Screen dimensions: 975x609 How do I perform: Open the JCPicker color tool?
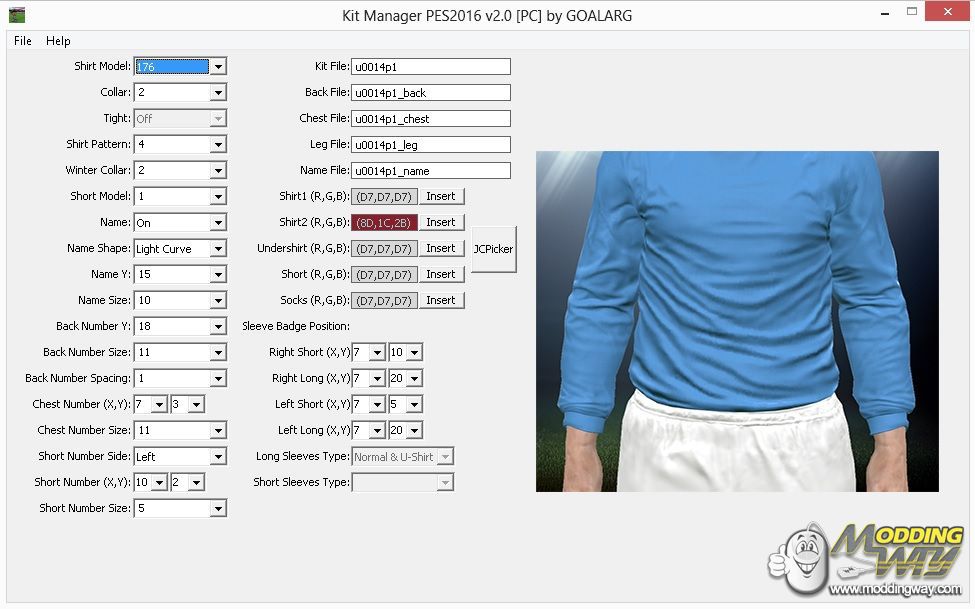pos(493,249)
